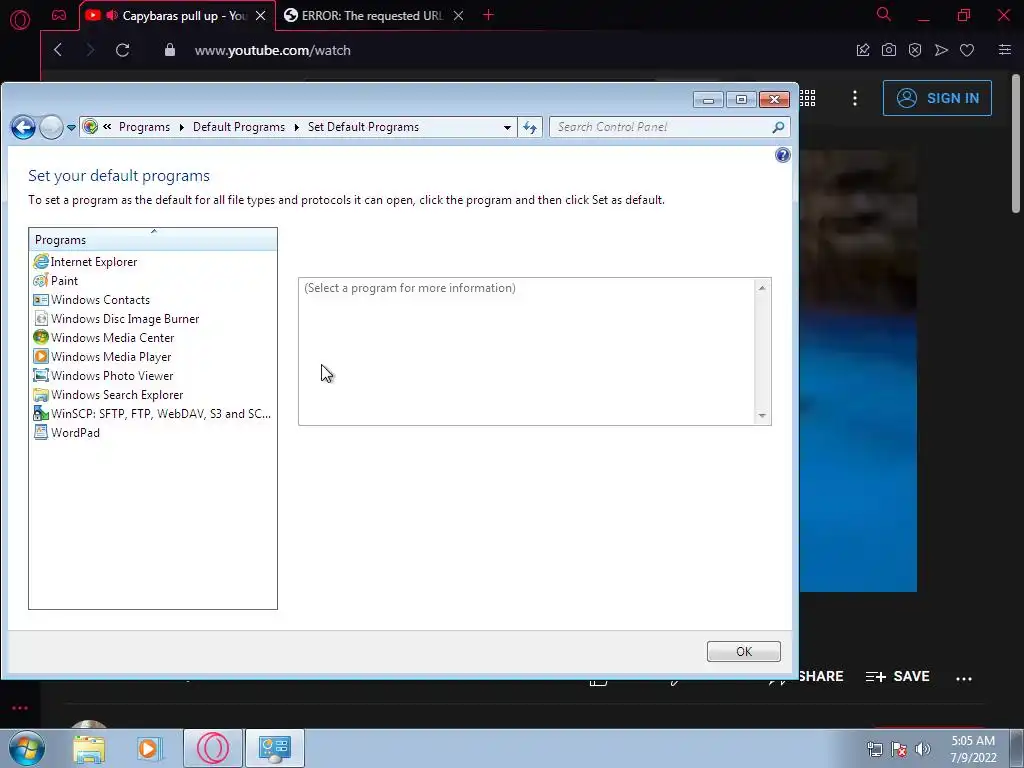This screenshot has height=768, width=1024.
Task: Open YouTube apps grid icon
Action: coord(808,98)
